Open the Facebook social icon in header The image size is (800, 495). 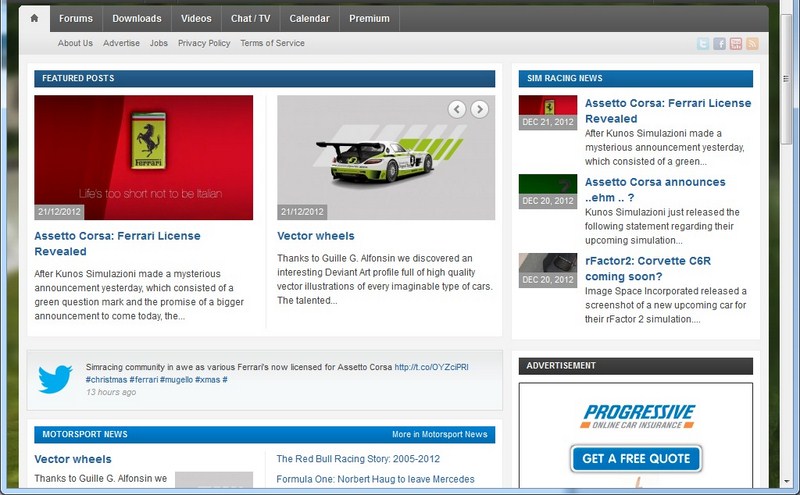click(719, 44)
